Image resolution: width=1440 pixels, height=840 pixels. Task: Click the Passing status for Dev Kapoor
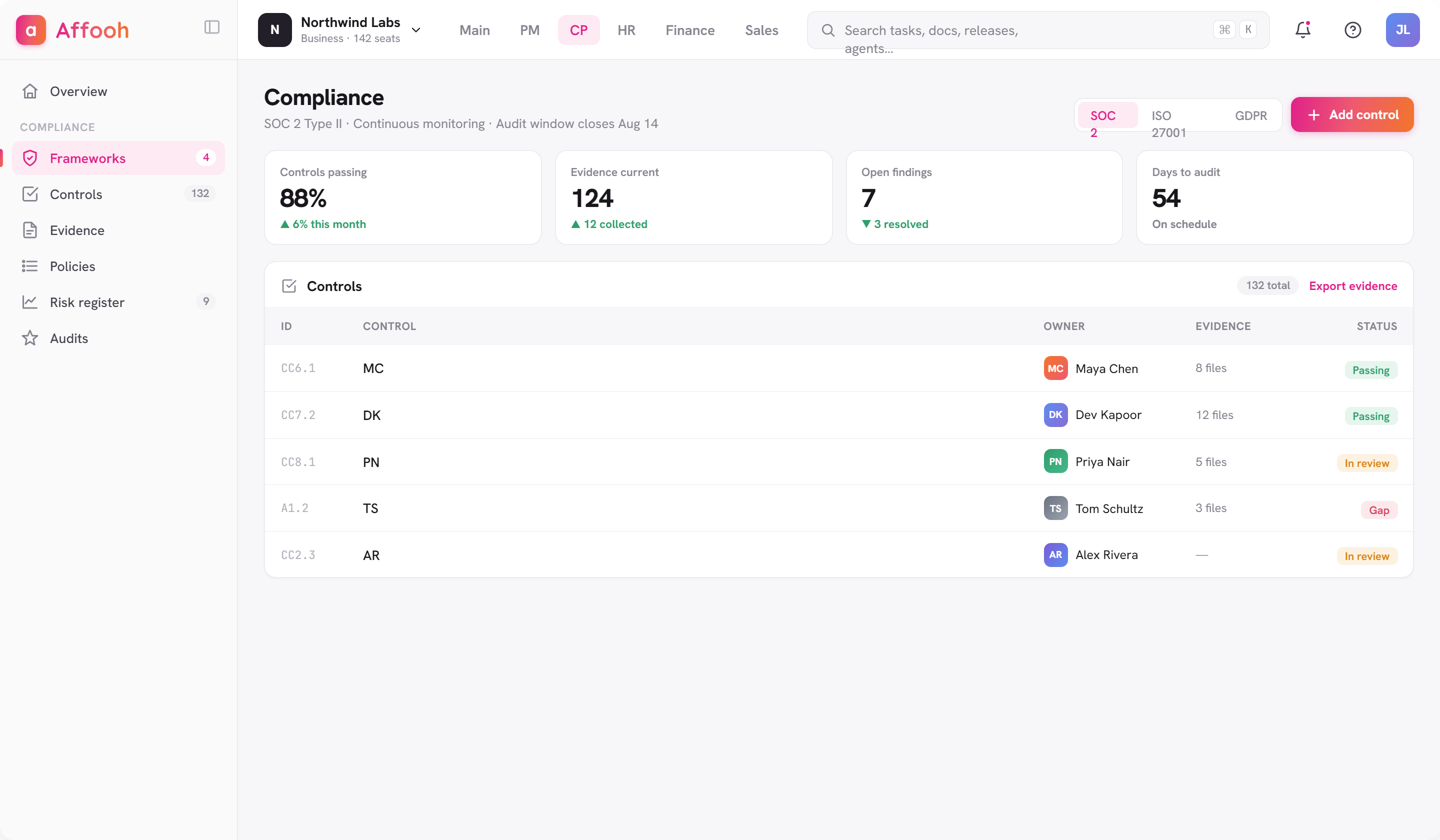1370,416
